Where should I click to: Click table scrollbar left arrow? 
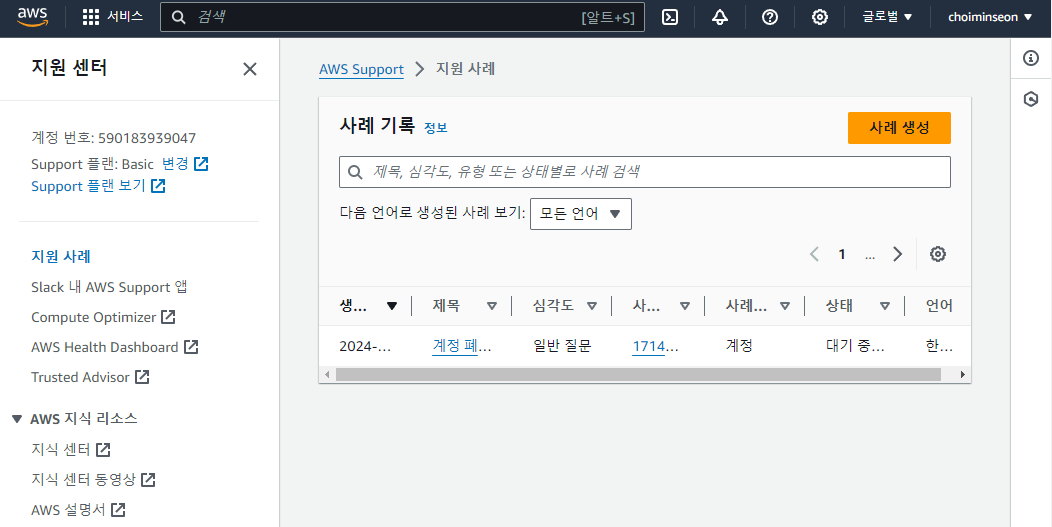pos(327,375)
